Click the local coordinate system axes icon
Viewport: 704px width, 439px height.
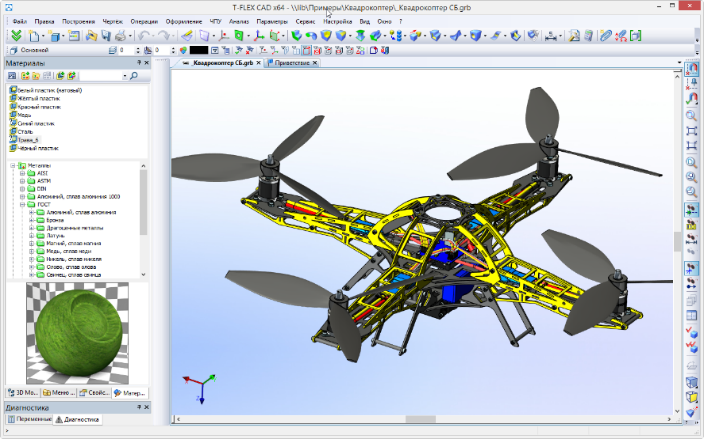click(x=259, y=35)
